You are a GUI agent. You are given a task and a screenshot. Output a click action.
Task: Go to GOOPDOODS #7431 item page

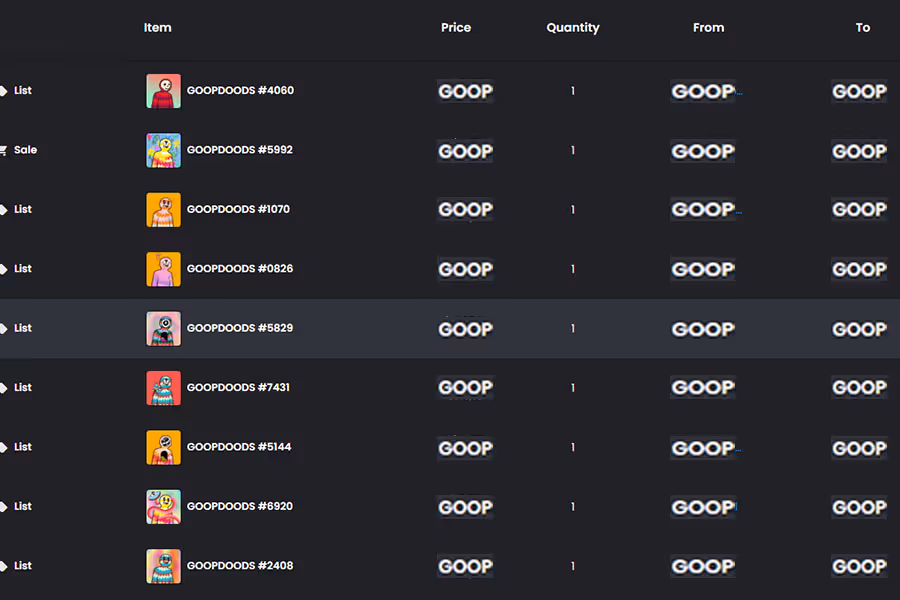238,388
